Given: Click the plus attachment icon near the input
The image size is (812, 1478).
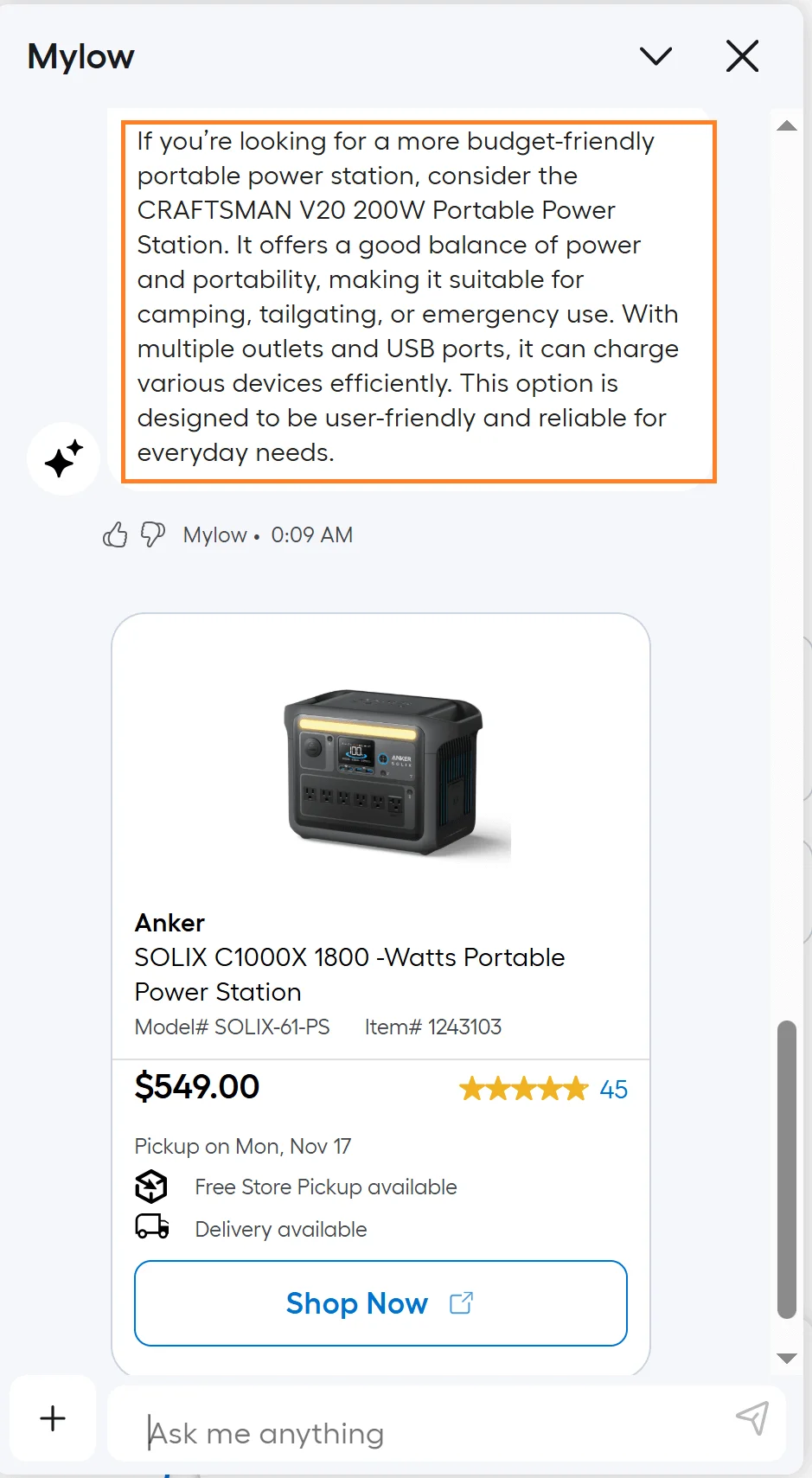Looking at the screenshot, I should coord(52,1418).
